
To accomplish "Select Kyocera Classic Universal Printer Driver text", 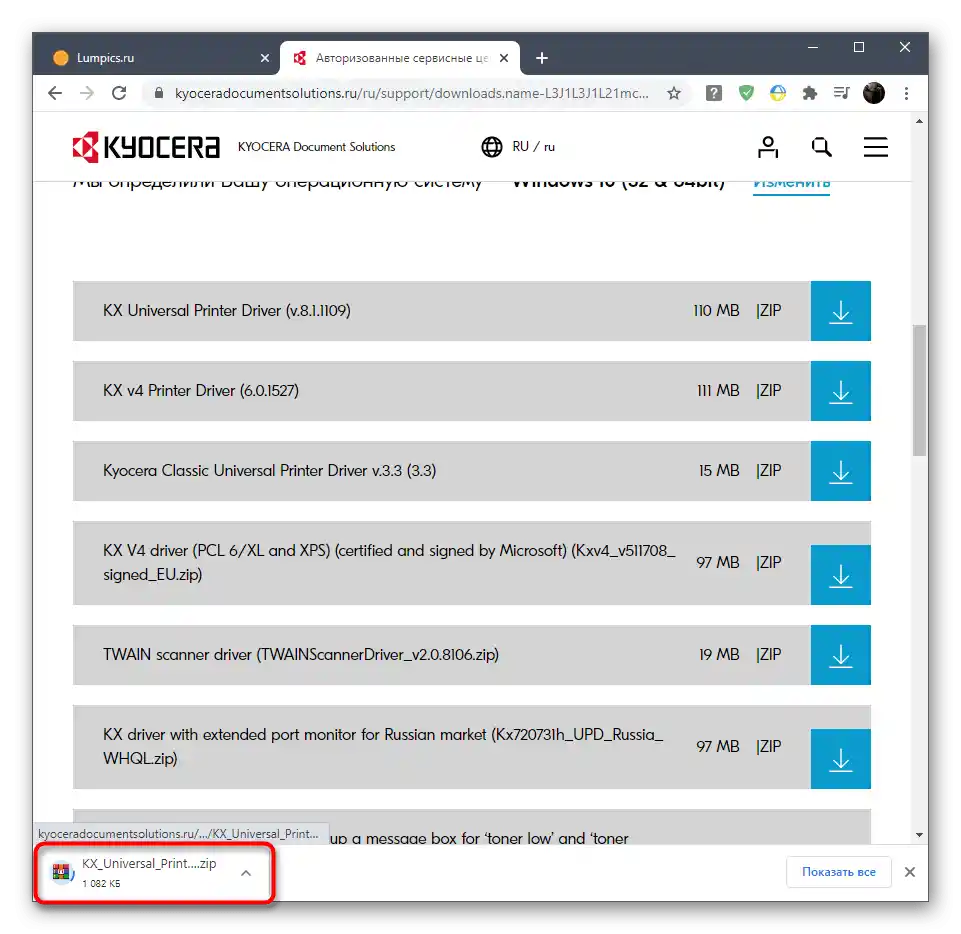I will click(x=269, y=471).
